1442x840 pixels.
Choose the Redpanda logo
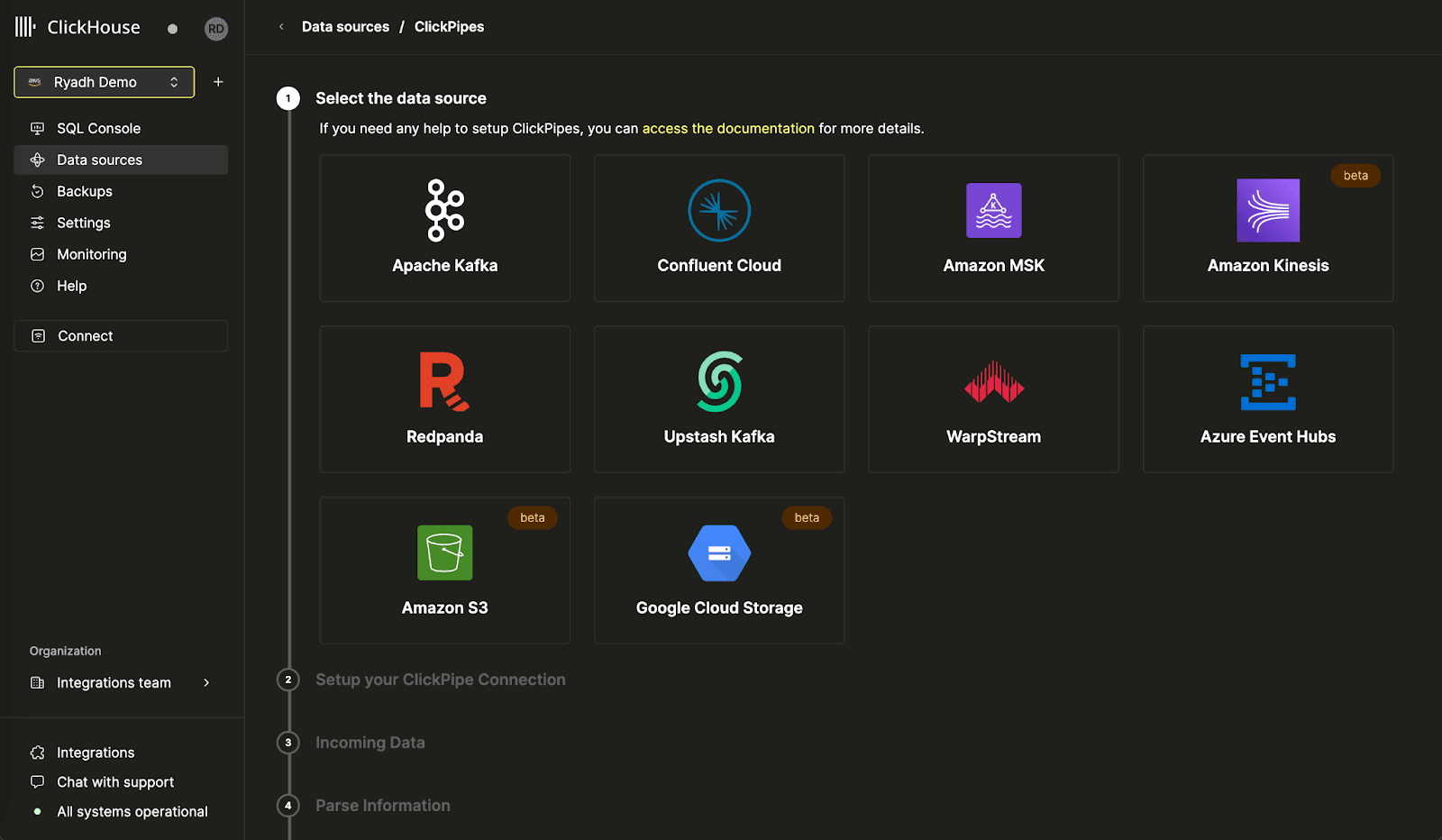click(x=444, y=381)
